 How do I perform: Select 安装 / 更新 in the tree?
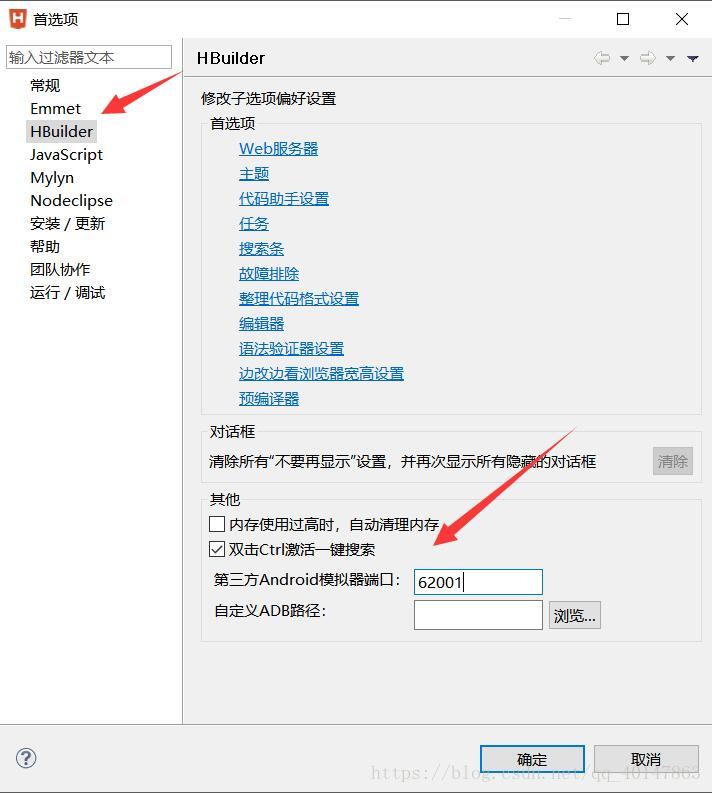tap(67, 224)
